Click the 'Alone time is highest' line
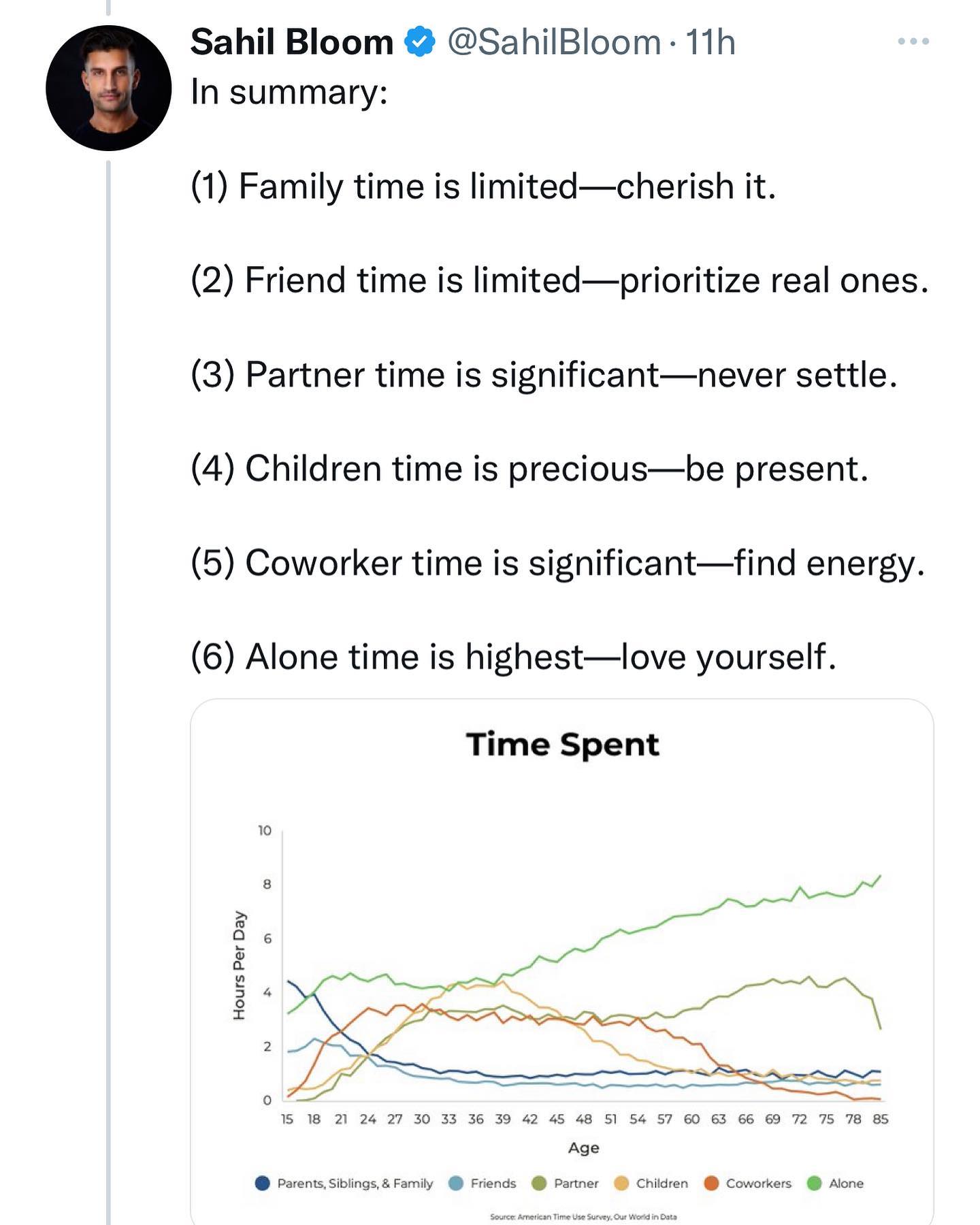 click(x=513, y=657)
